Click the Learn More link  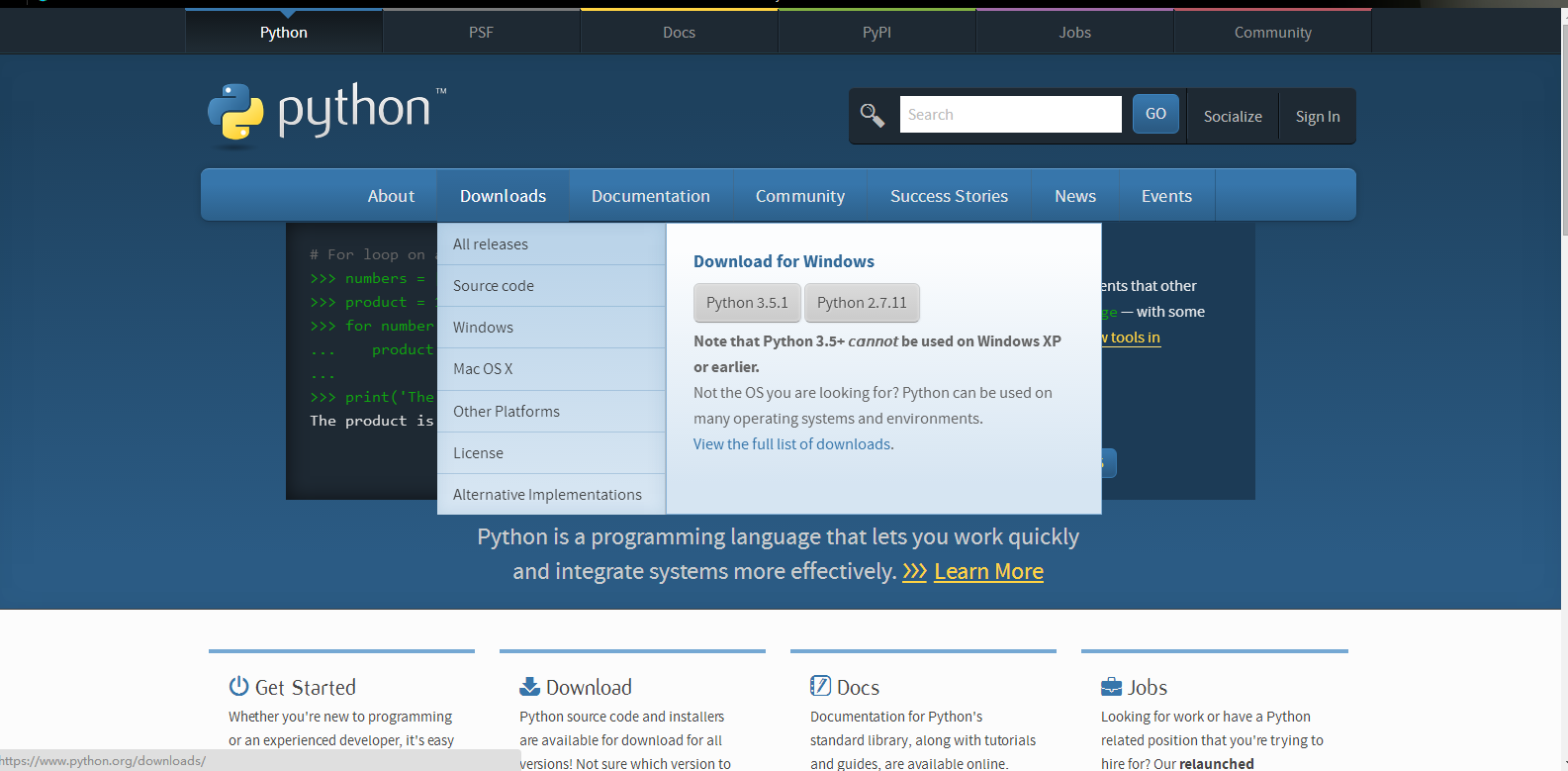point(988,571)
